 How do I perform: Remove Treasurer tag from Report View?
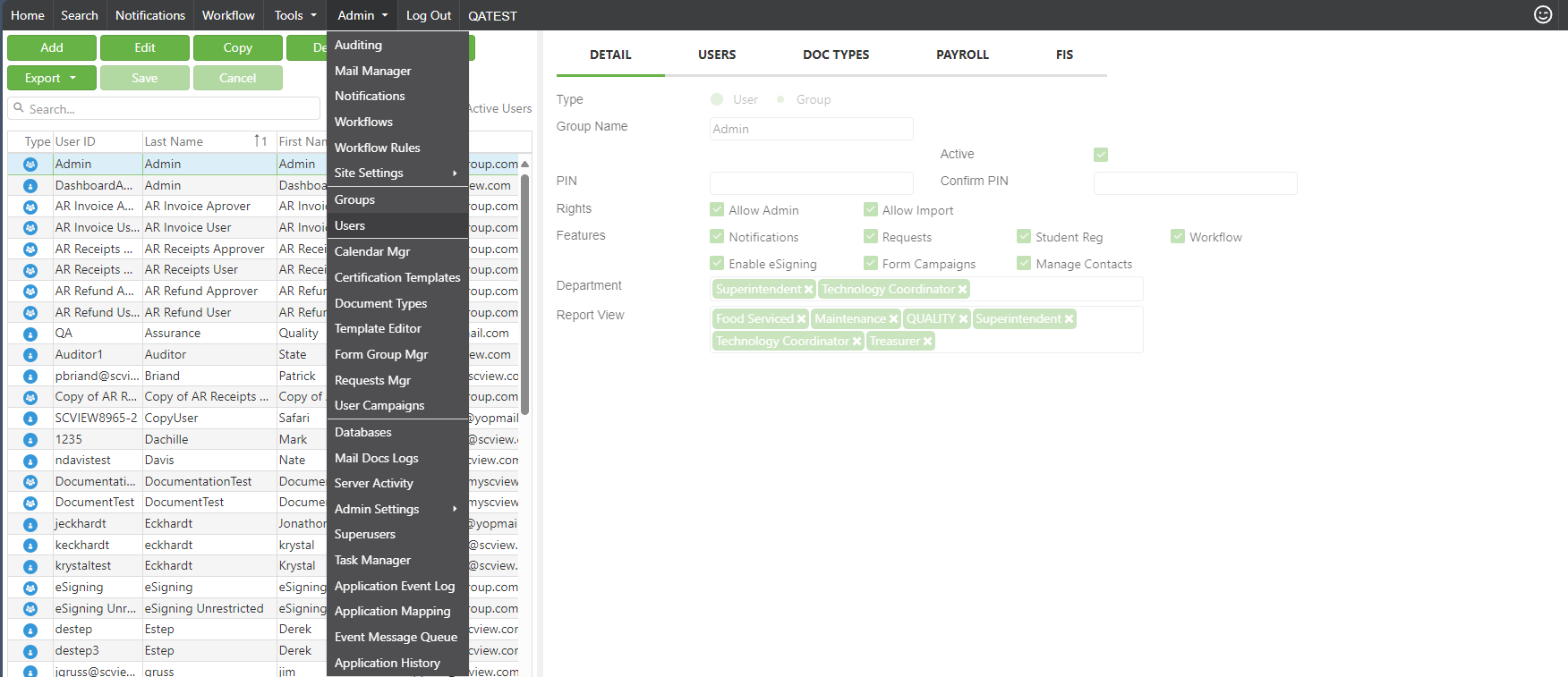click(x=927, y=341)
